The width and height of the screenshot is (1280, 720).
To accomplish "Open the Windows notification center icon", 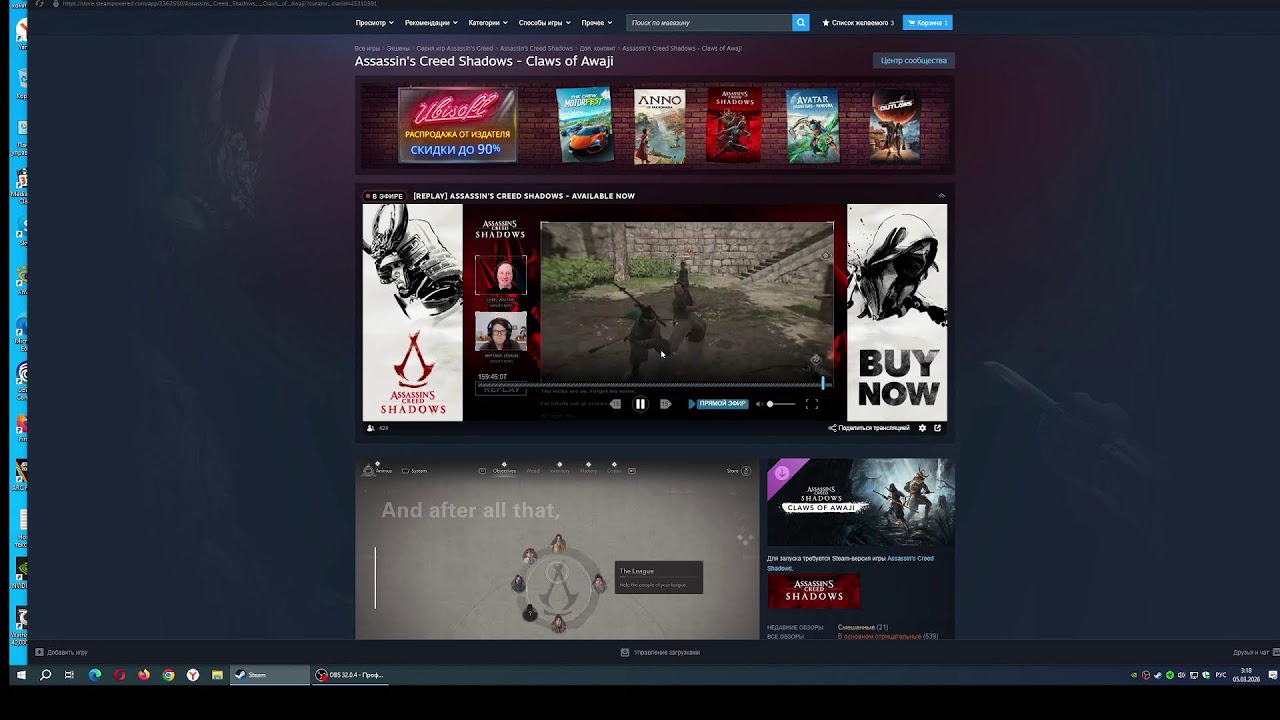I will tap(1272, 675).
